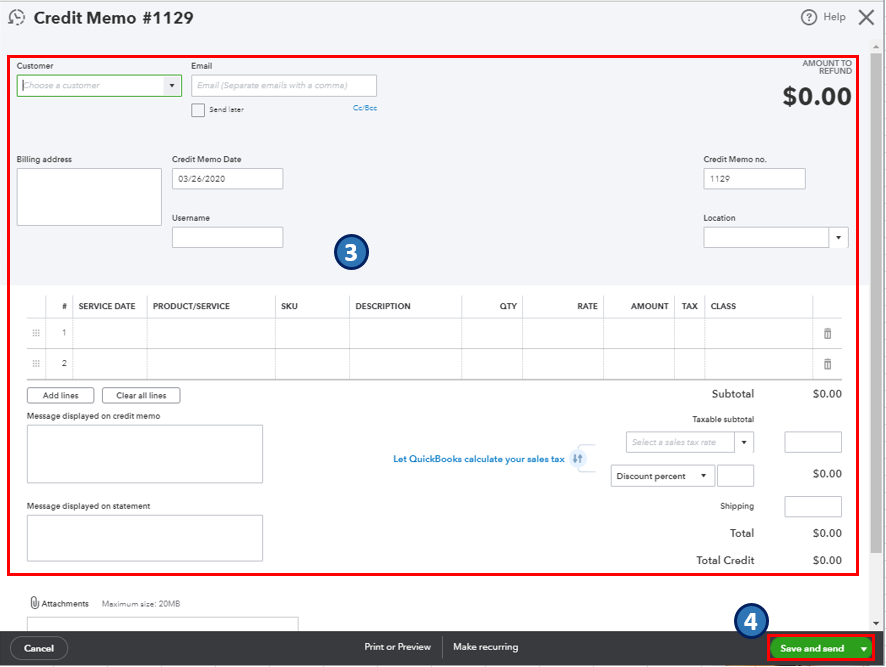Open the Cc/Bcc link
The height and width of the screenshot is (667, 886).
tap(364, 107)
